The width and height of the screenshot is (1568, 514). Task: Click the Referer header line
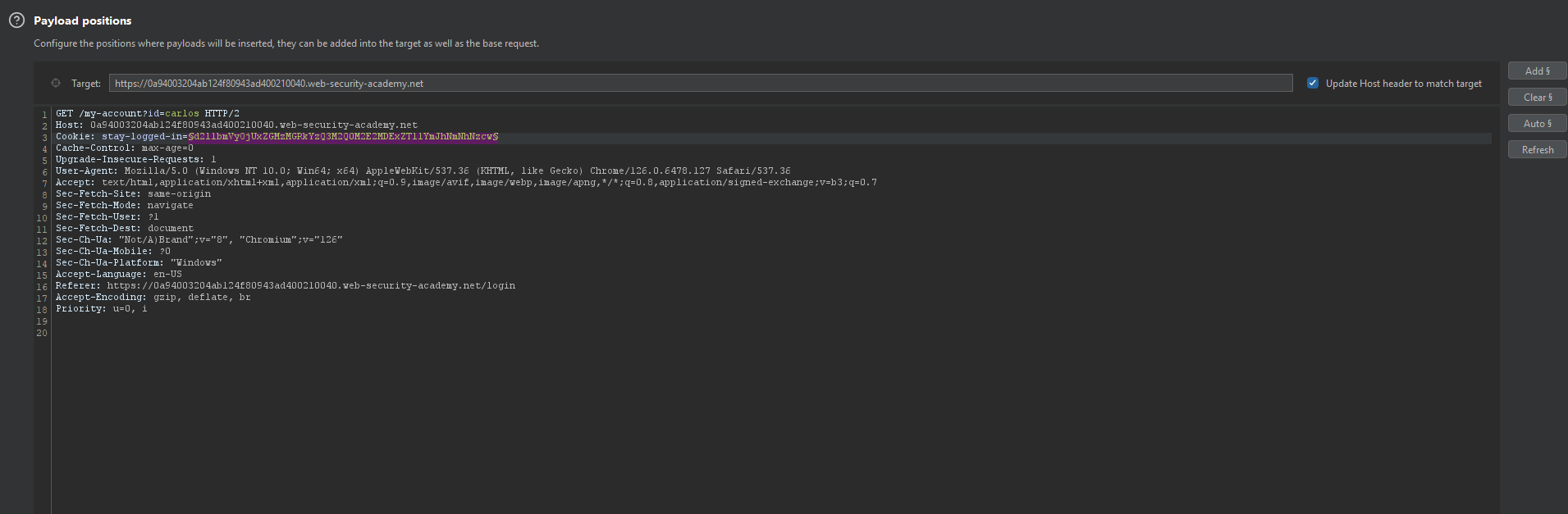(286, 286)
